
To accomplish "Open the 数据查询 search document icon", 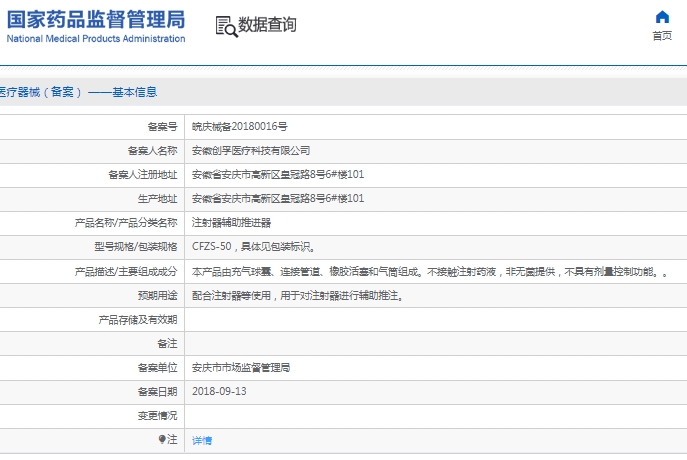I will coord(226,26).
